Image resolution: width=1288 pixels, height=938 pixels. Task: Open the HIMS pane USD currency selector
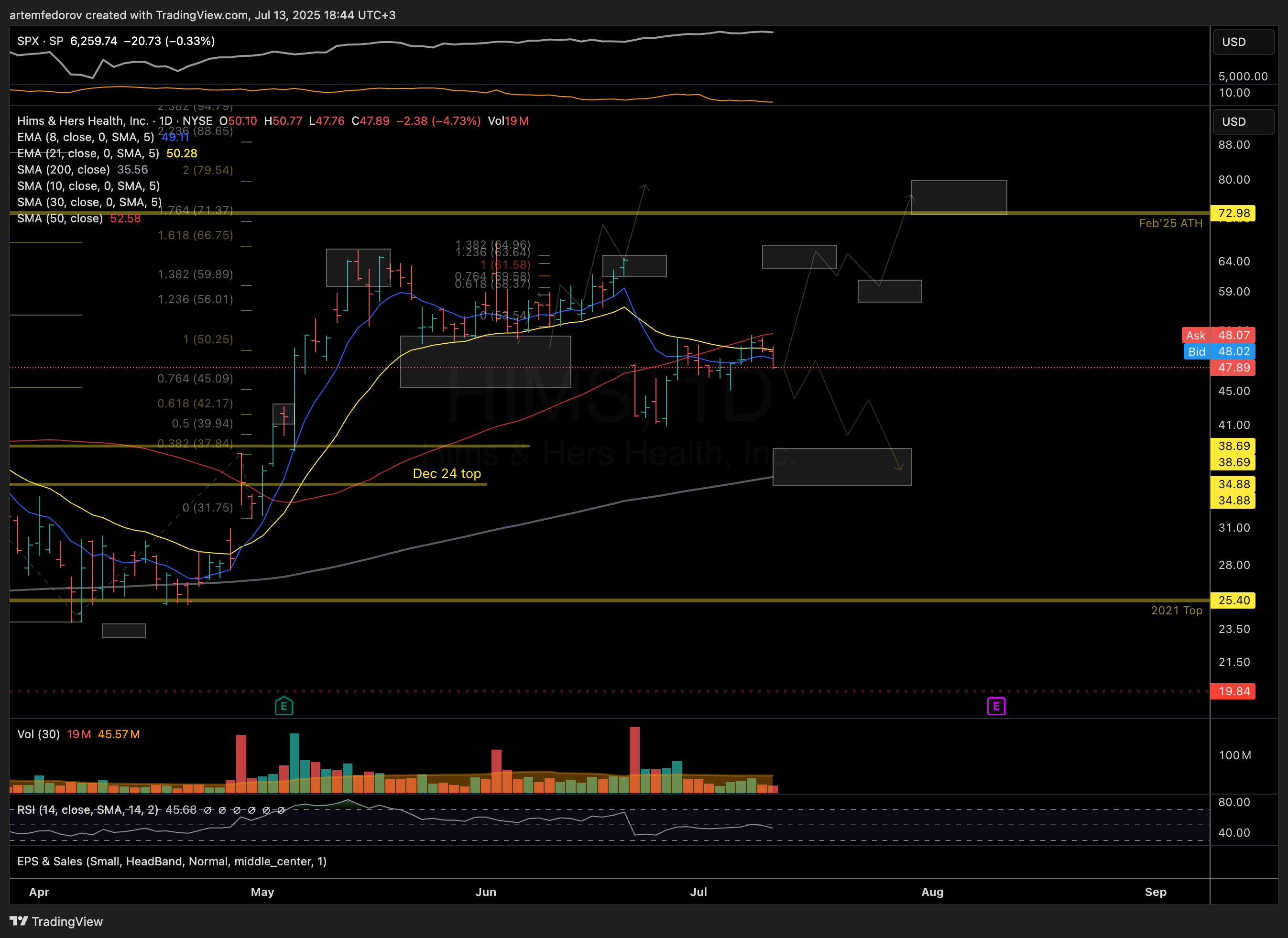1244,122
